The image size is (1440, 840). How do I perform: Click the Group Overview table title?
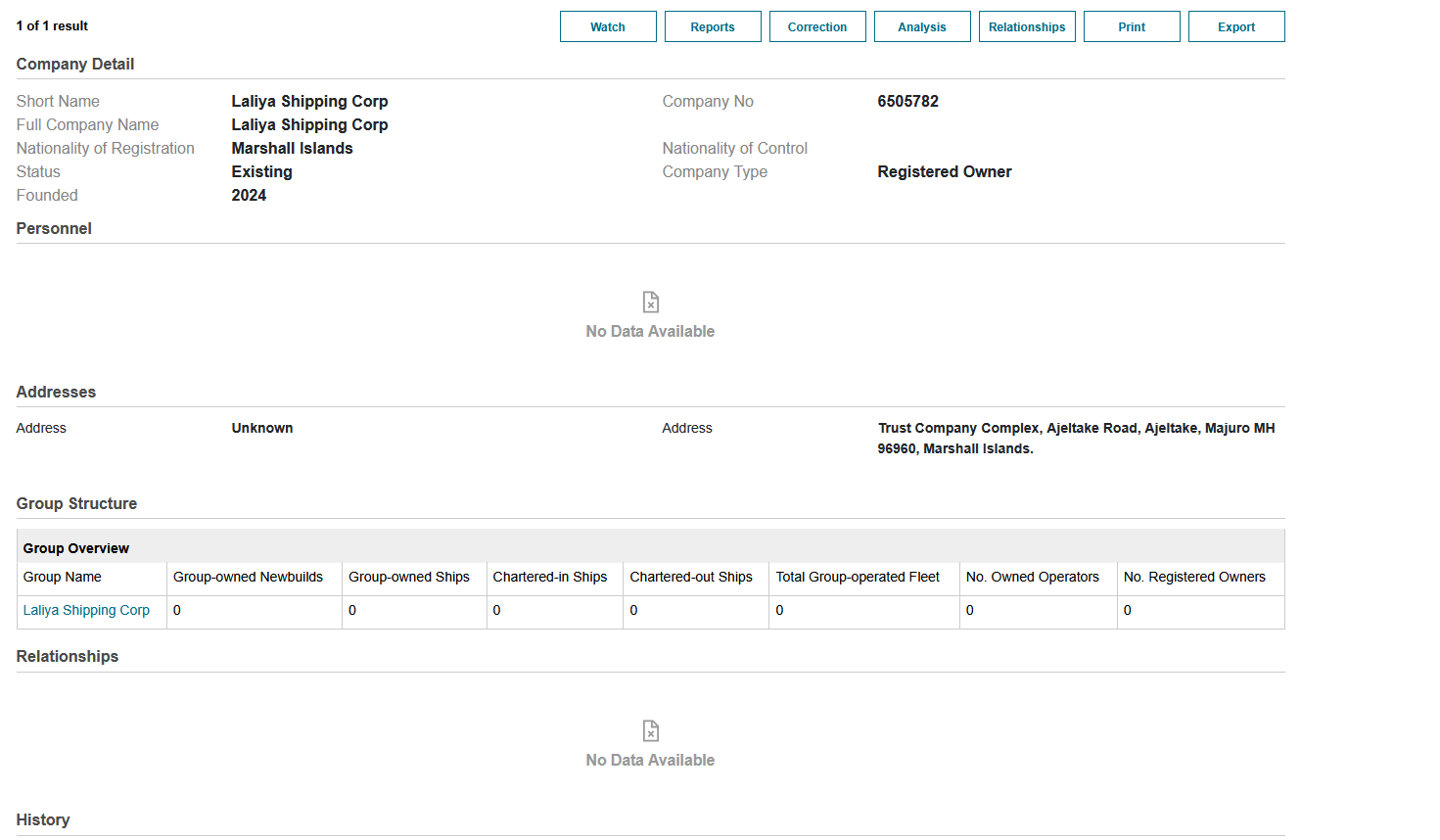76,548
